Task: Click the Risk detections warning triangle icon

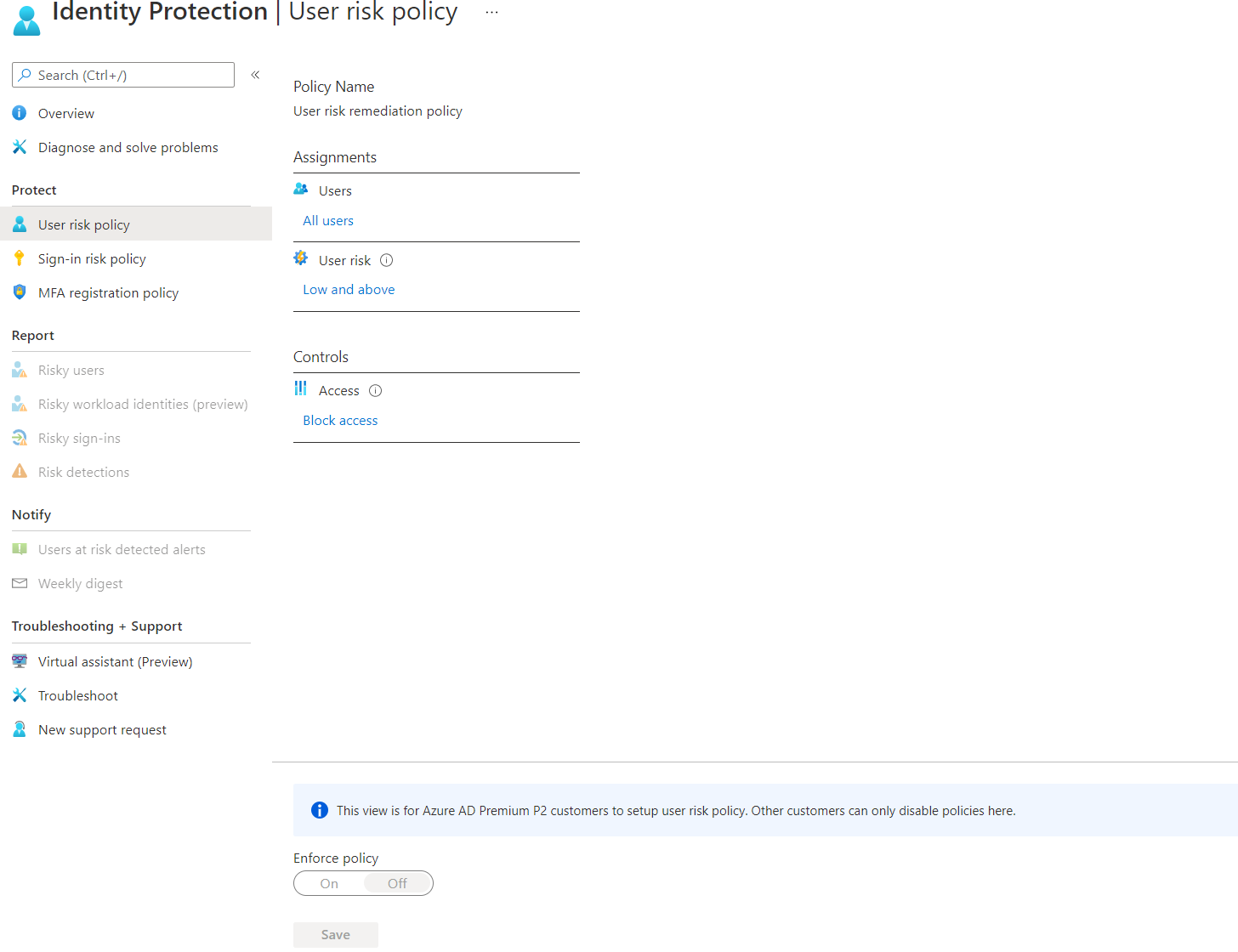Action: pos(19,471)
